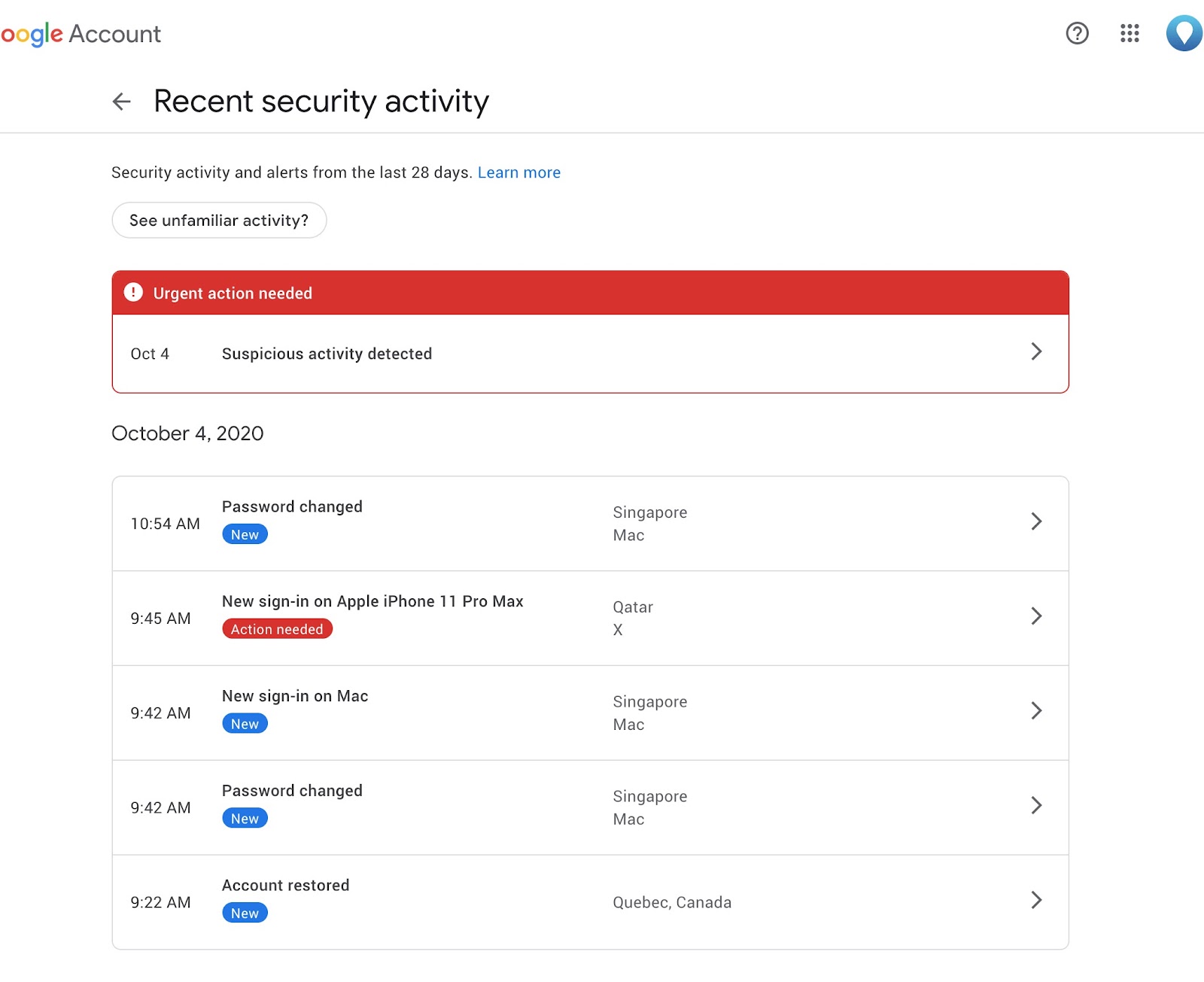Click the Action needed red badge

click(x=277, y=629)
